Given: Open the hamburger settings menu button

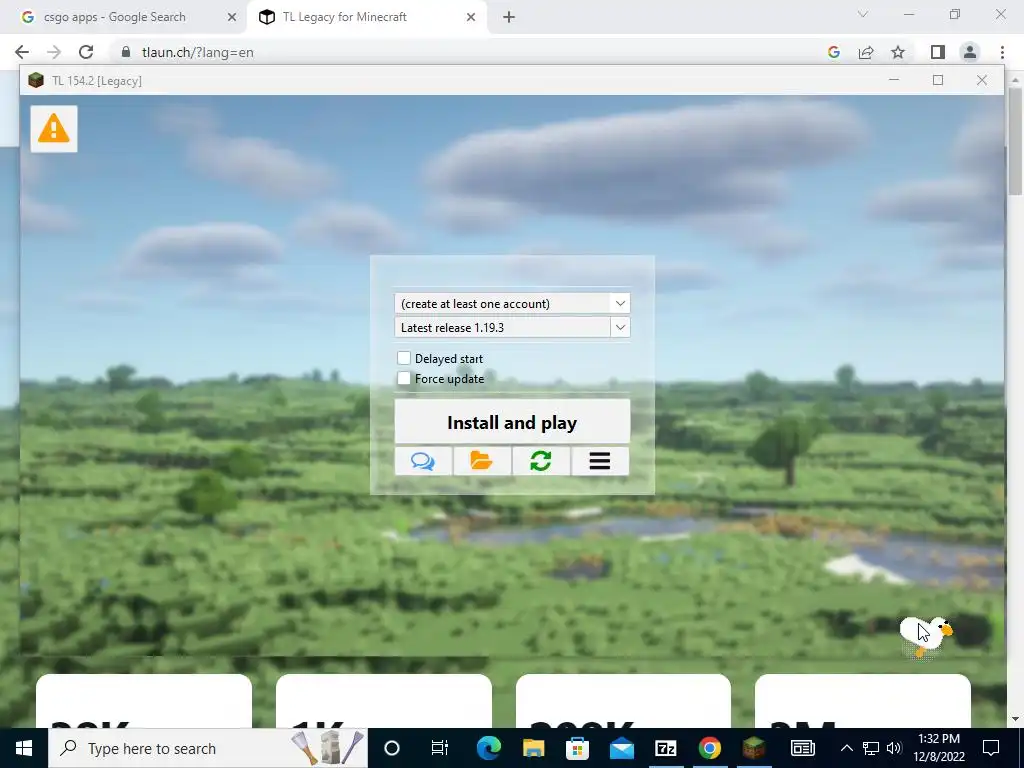Looking at the screenshot, I should click(x=600, y=461).
